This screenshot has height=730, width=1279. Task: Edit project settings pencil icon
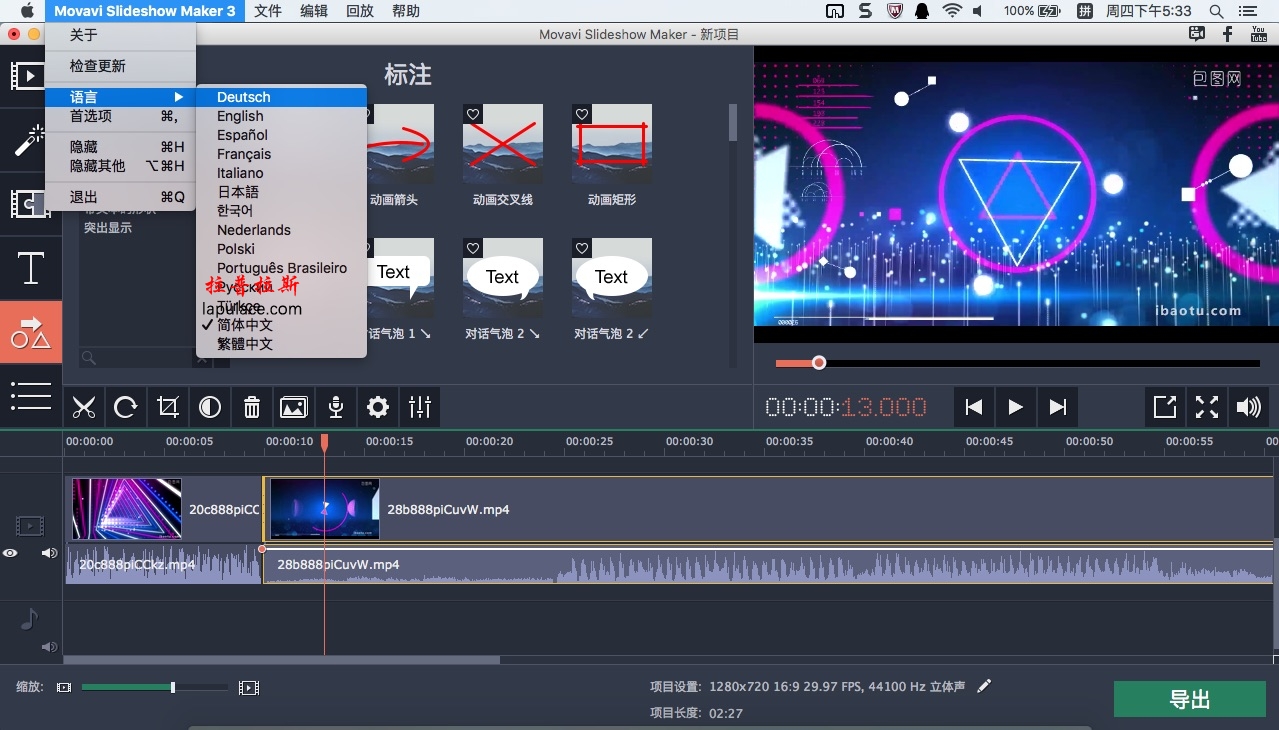tap(985, 686)
